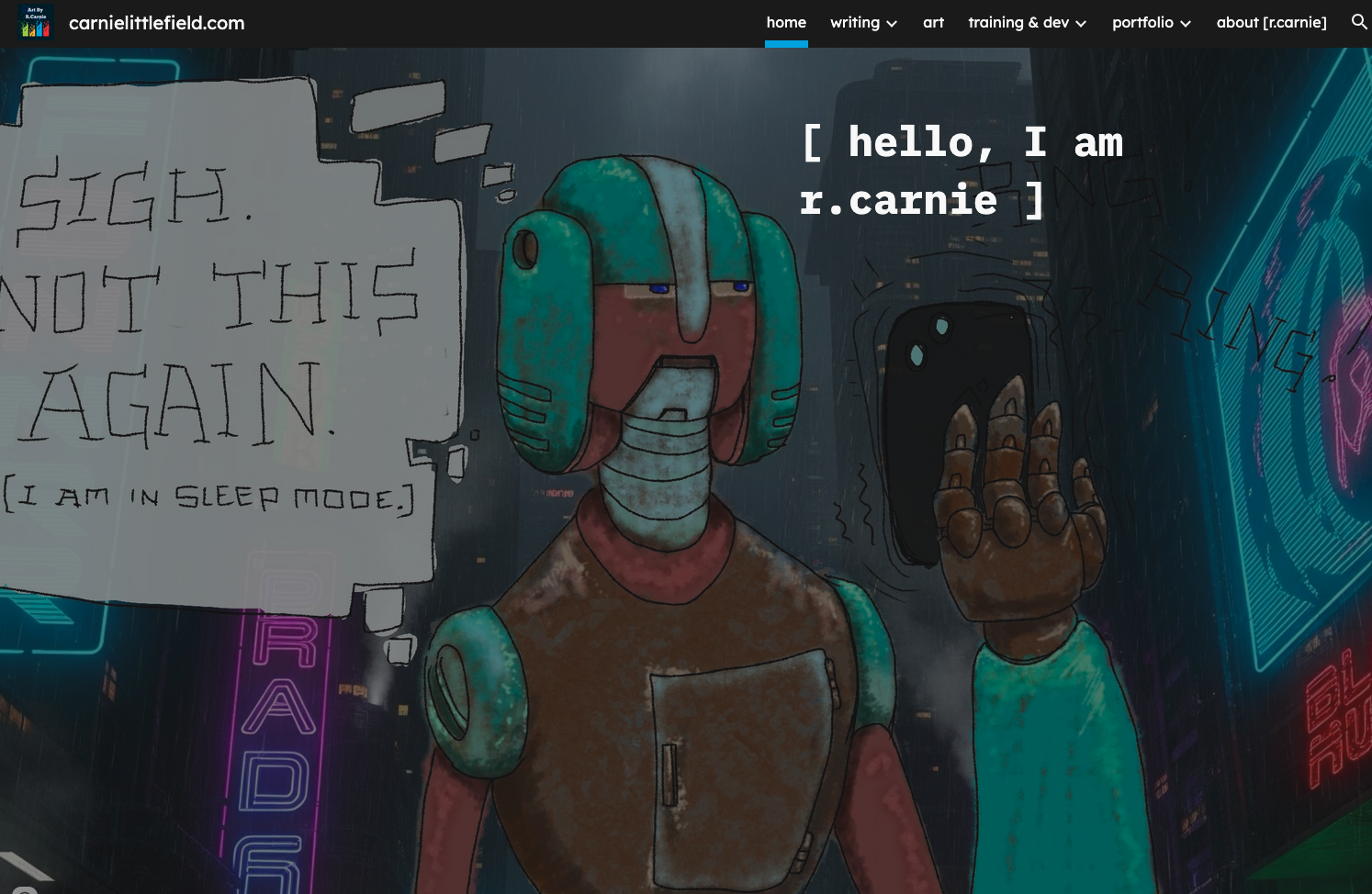Click the '[ hello, I am r.carnie ]' heading
1372x894 pixels.
(962, 170)
